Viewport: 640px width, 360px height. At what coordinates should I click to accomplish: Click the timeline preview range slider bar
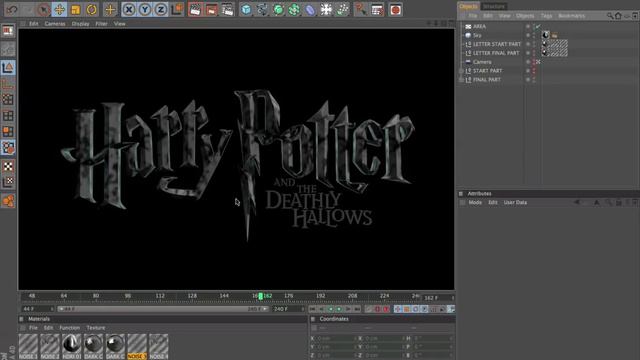162,309
